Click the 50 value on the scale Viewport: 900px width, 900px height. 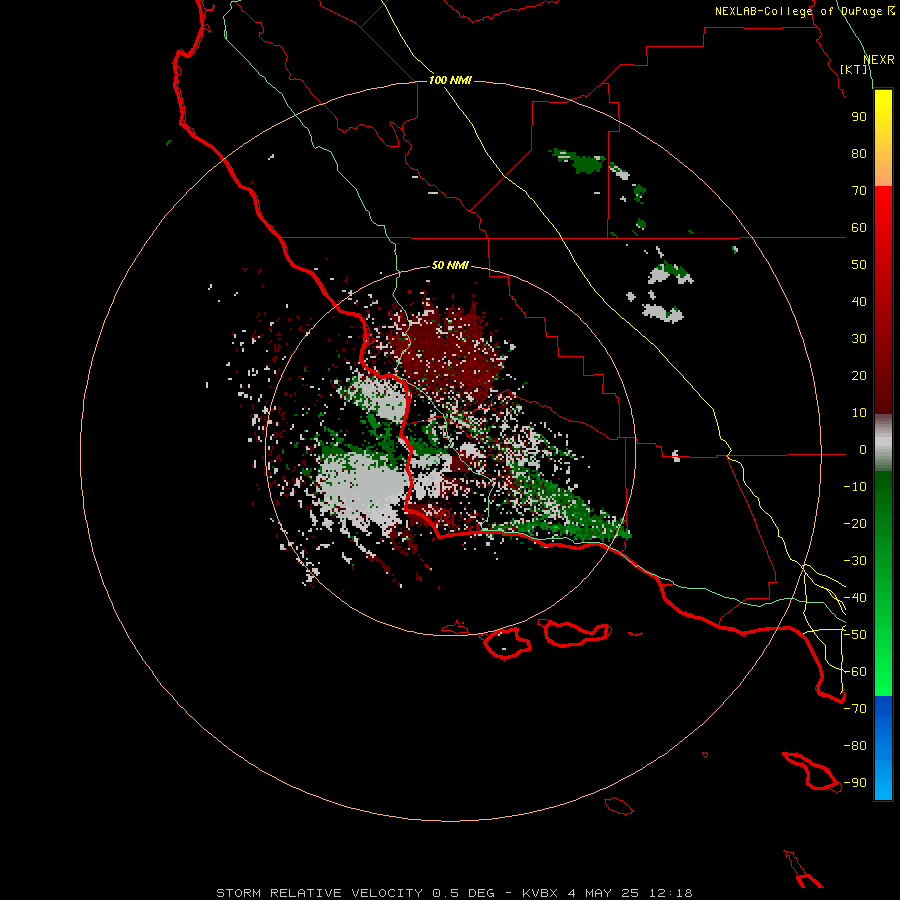point(859,265)
